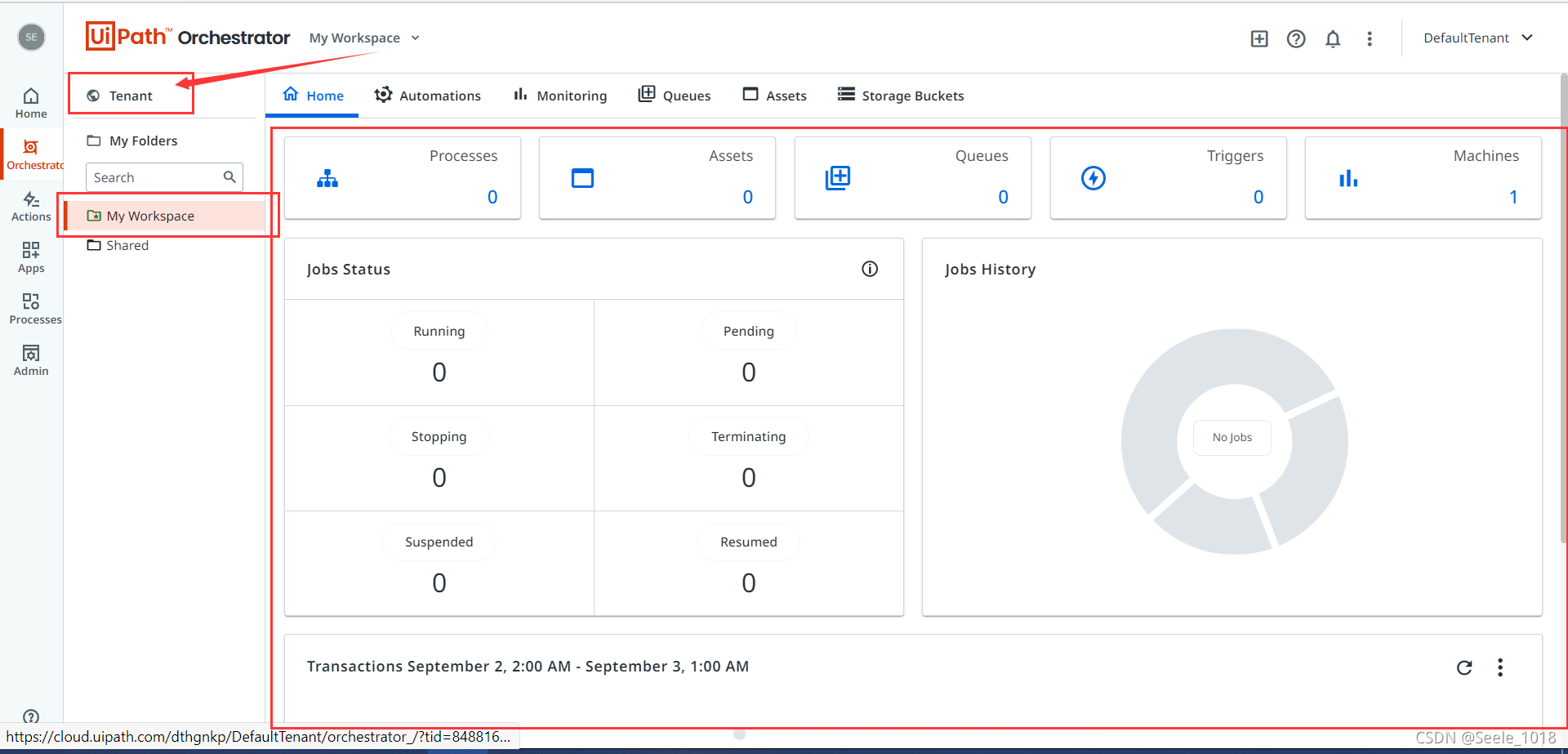Open the header three-dot menu
Viewport: 1568px width, 754px height.
click(1370, 38)
